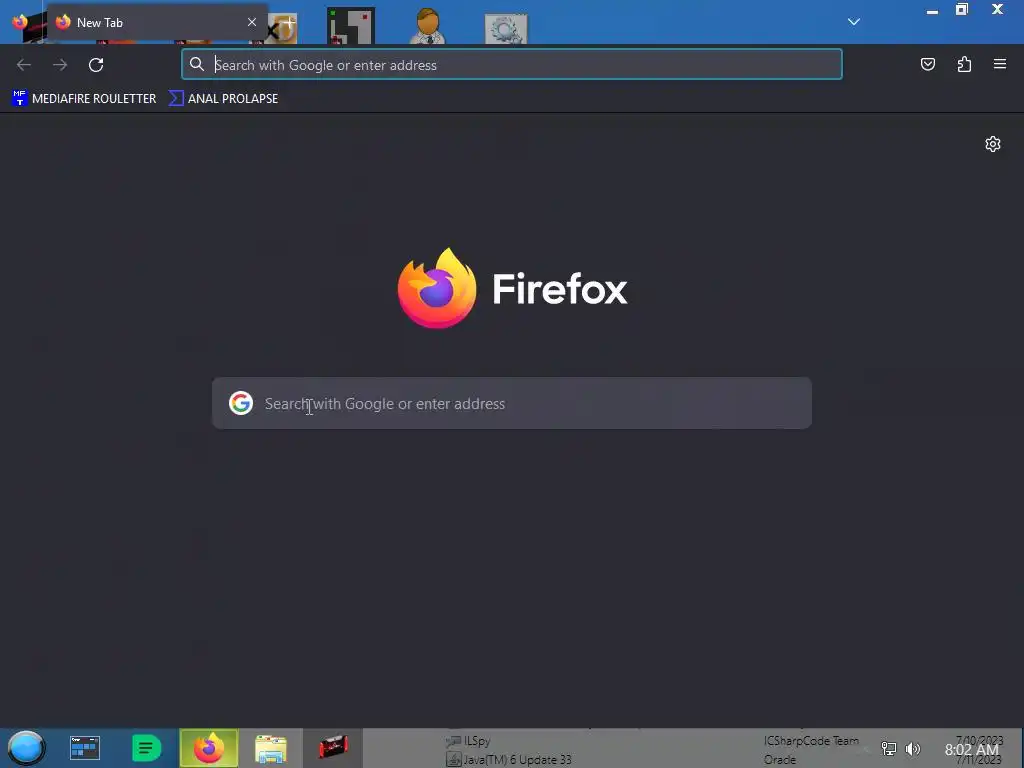Open the red app icon in taskbar
The height and width of the screenshot is (768, 1024).
pyautogui.click(x=333, y=748)
